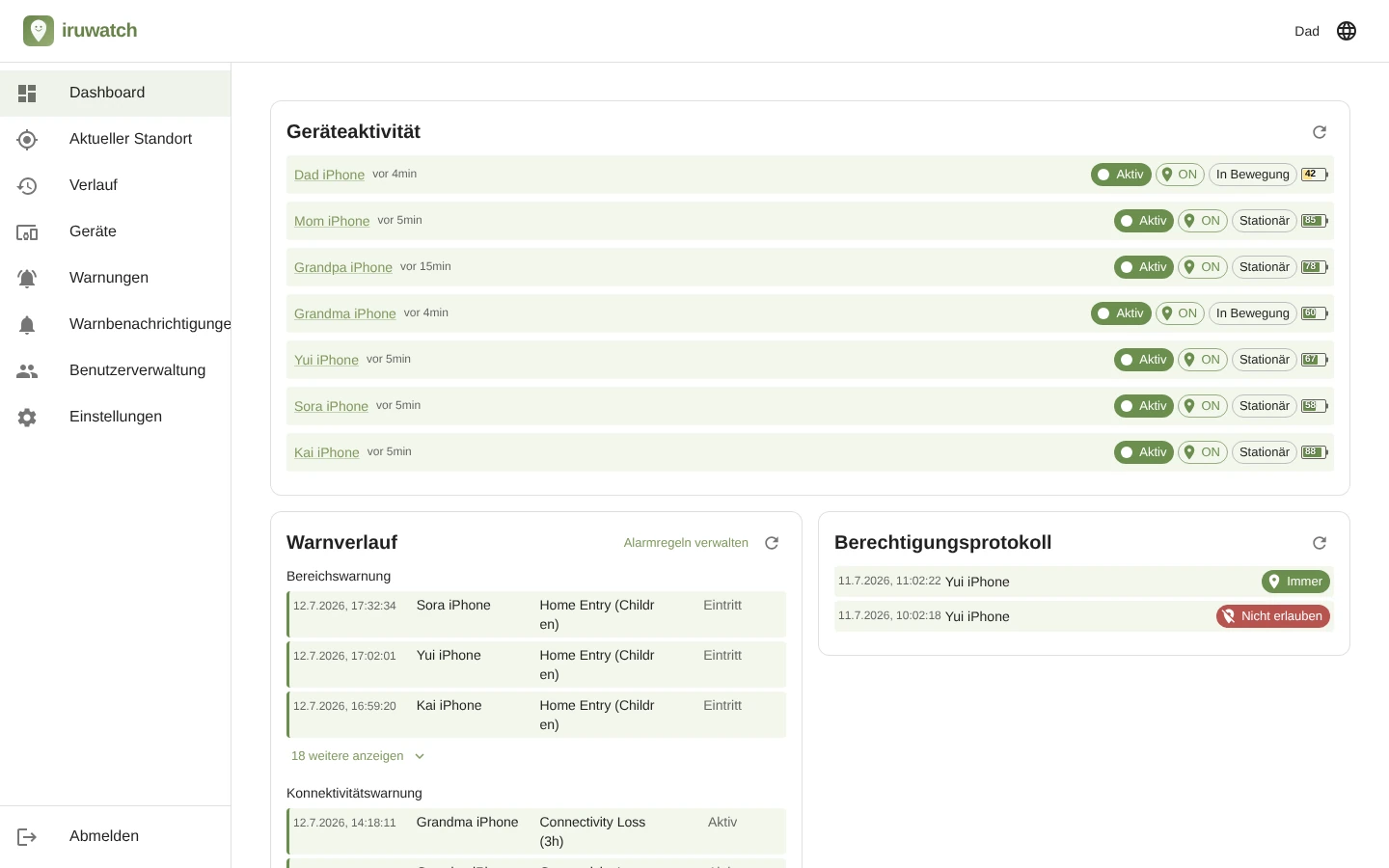This screenshot has width=1389, height=868.
Task: Click Grandpa iPhone Stationär status
Action: coord(1264,267)
